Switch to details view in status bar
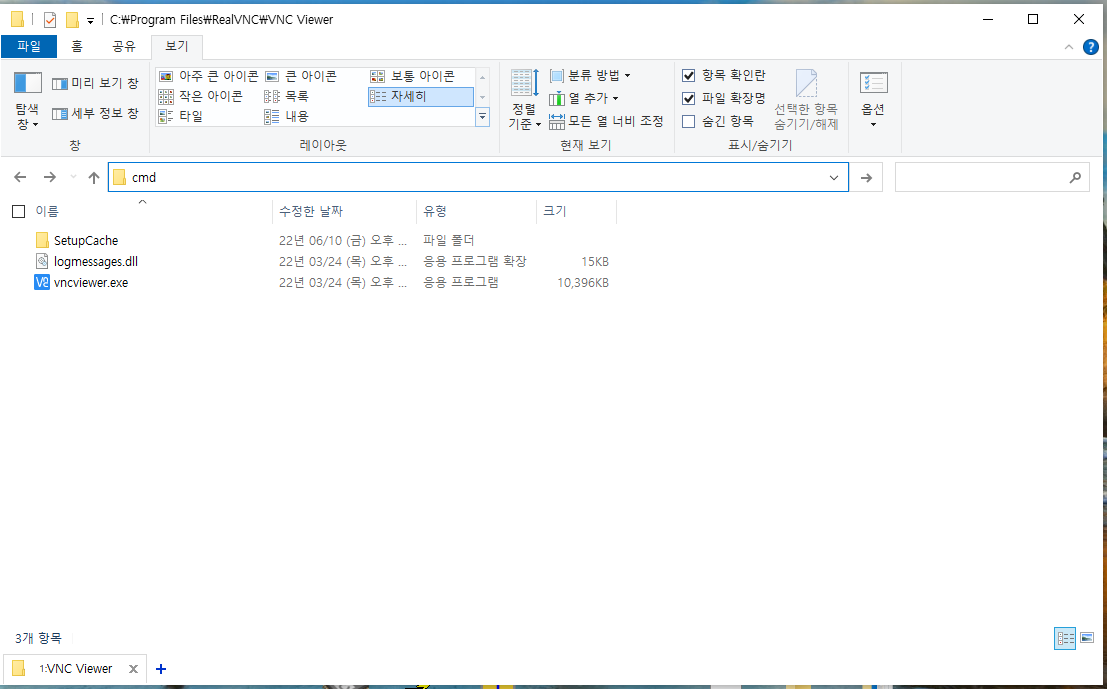Viewport: 1107px width, 689px height. click(1065, 638)
